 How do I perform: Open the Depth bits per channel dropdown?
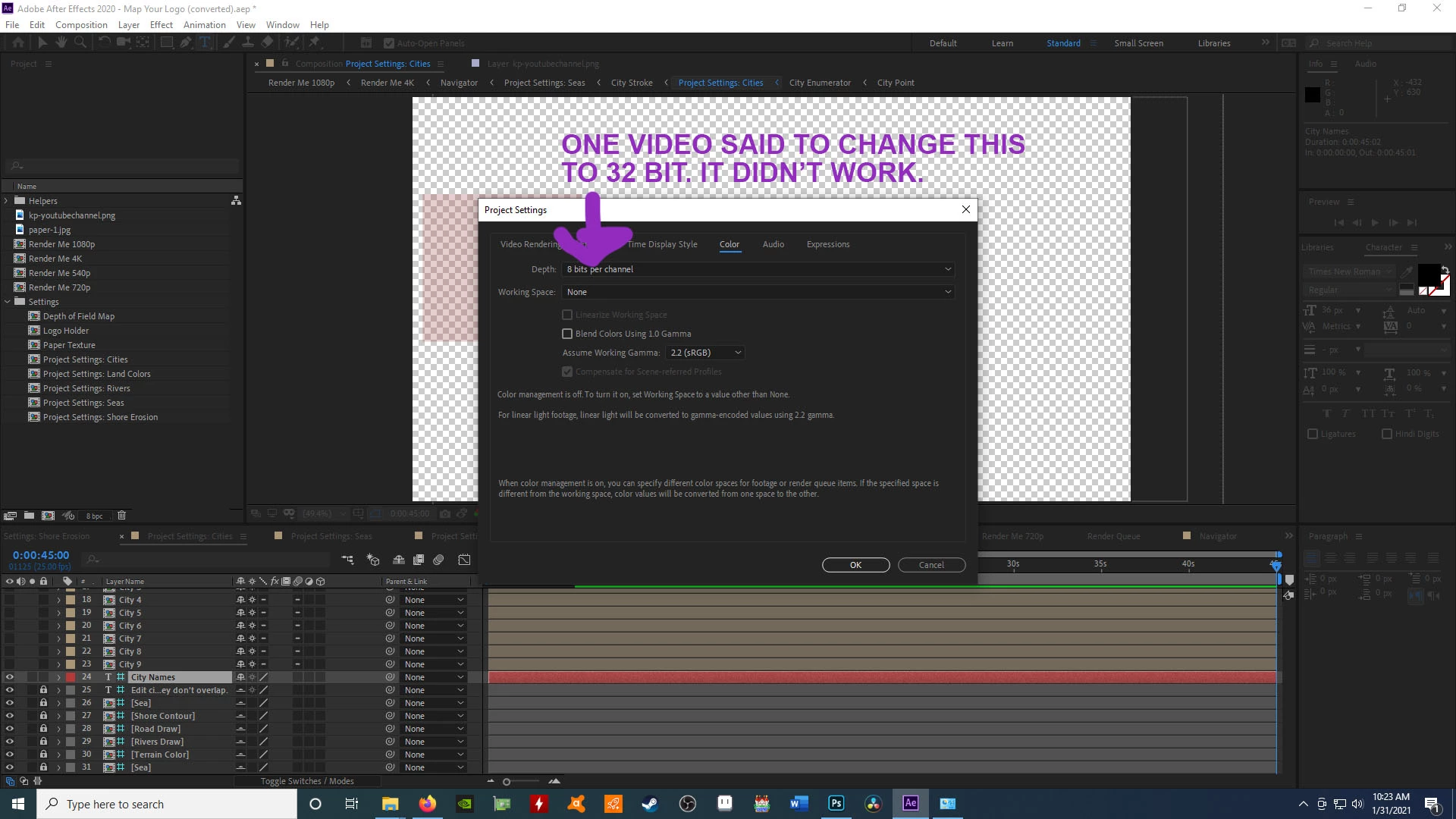click(x=758, y=269)
